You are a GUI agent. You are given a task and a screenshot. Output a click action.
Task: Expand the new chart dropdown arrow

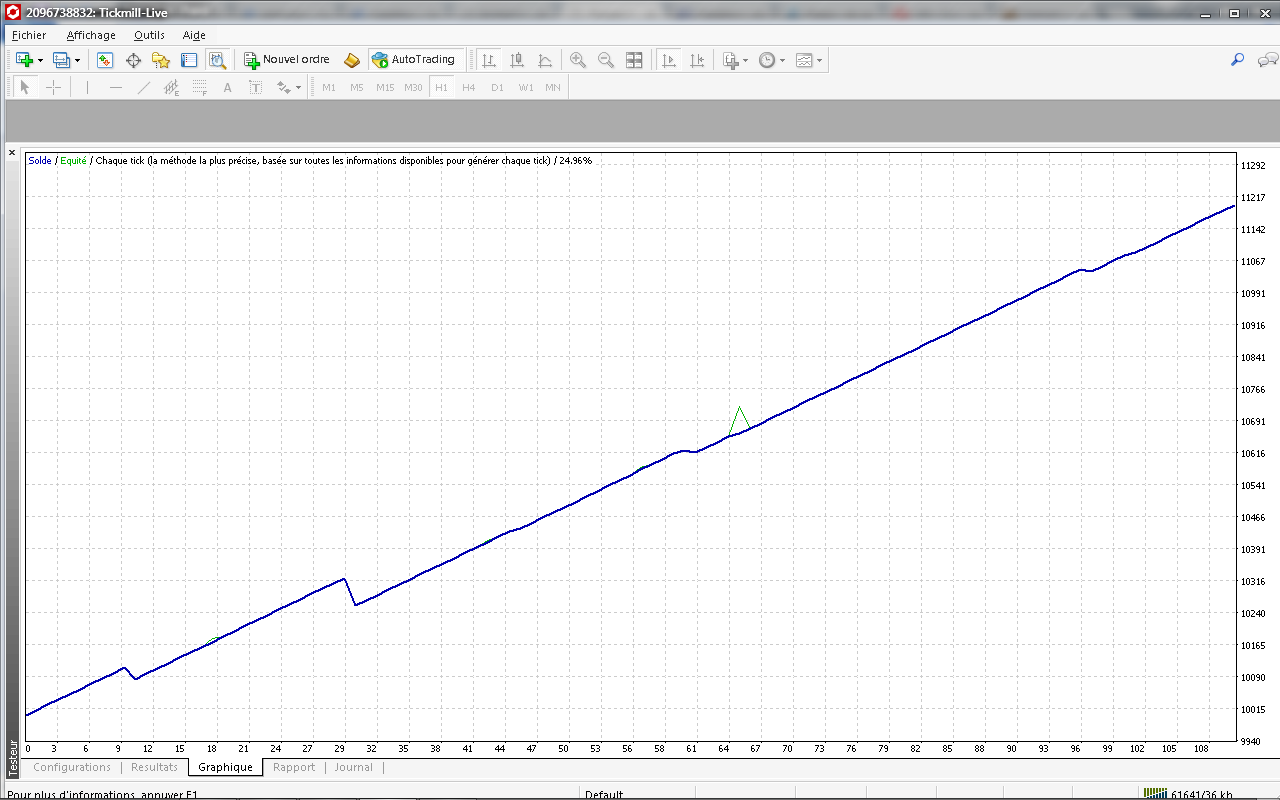40,60
